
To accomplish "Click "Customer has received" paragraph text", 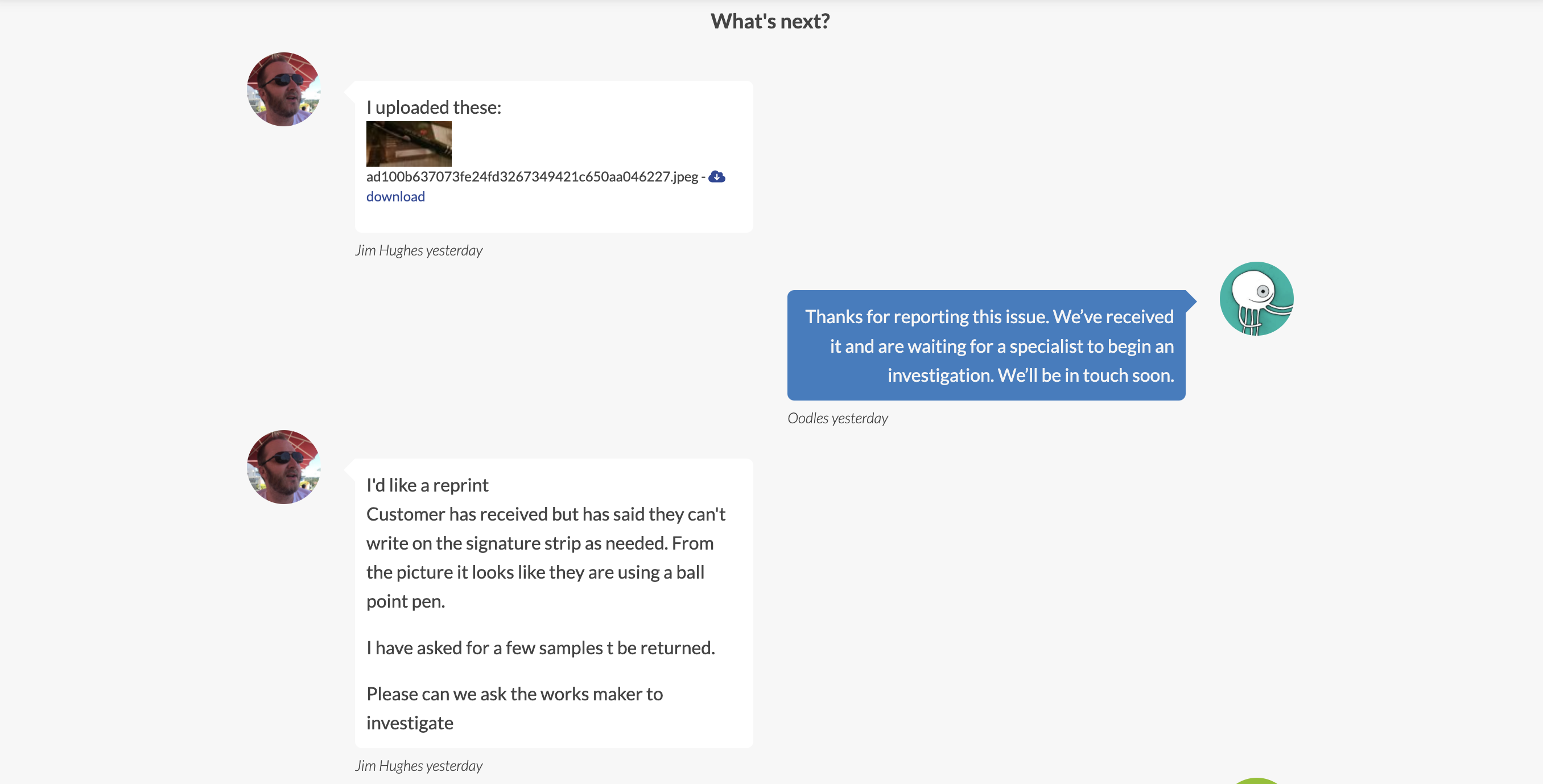I will (546, 558).
